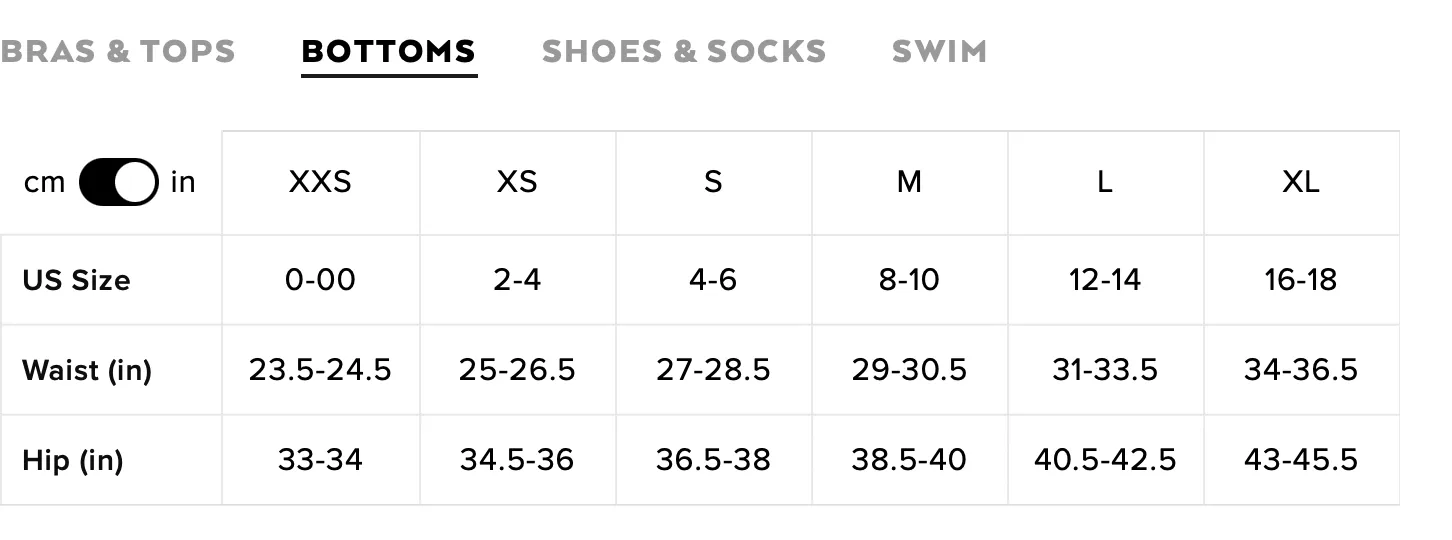The image size is (1452, 540).
Task: Click the M size column header
Action: click(x=909, y=182)
